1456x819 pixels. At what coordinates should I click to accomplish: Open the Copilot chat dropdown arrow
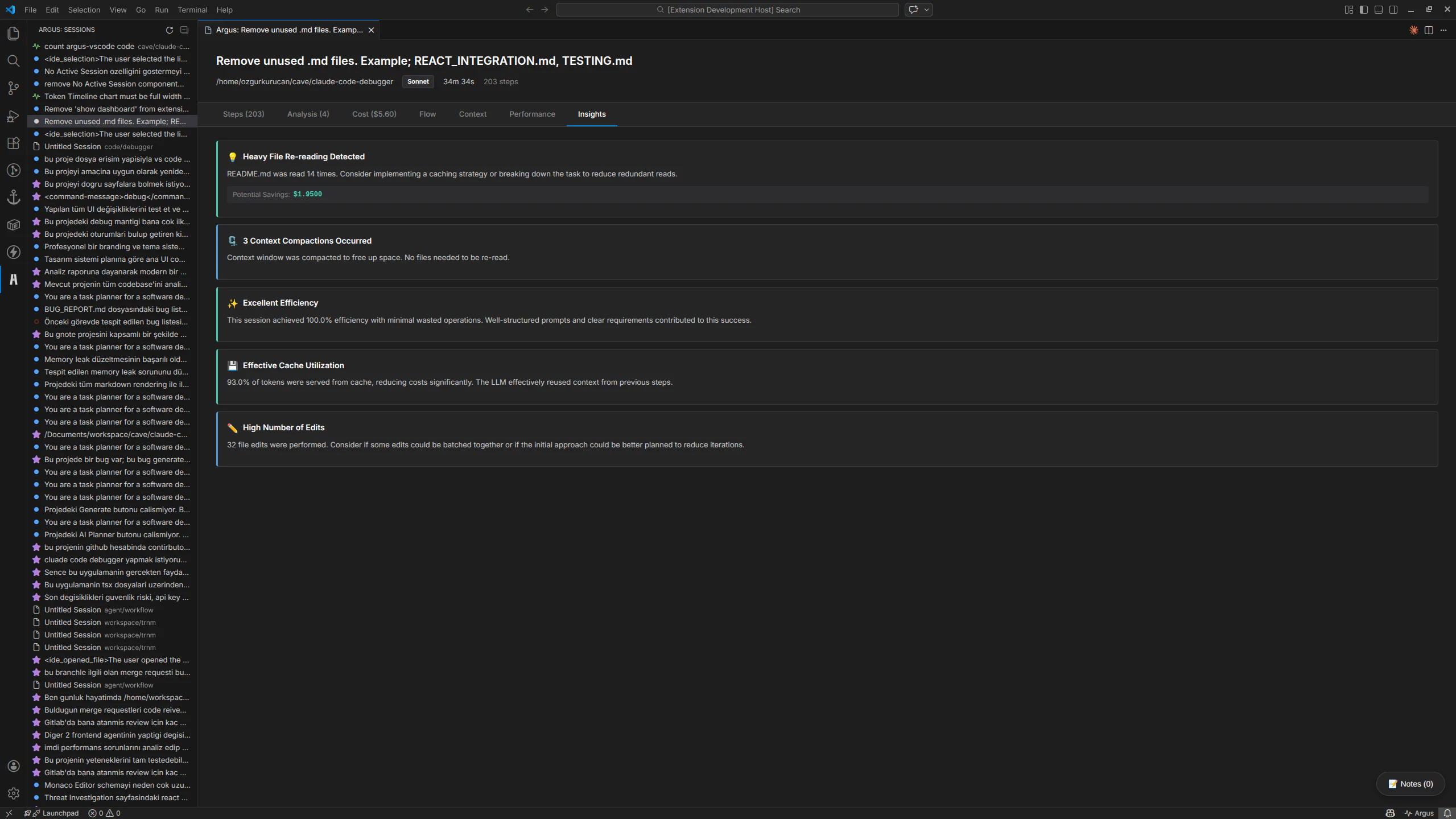coord(926,10)
